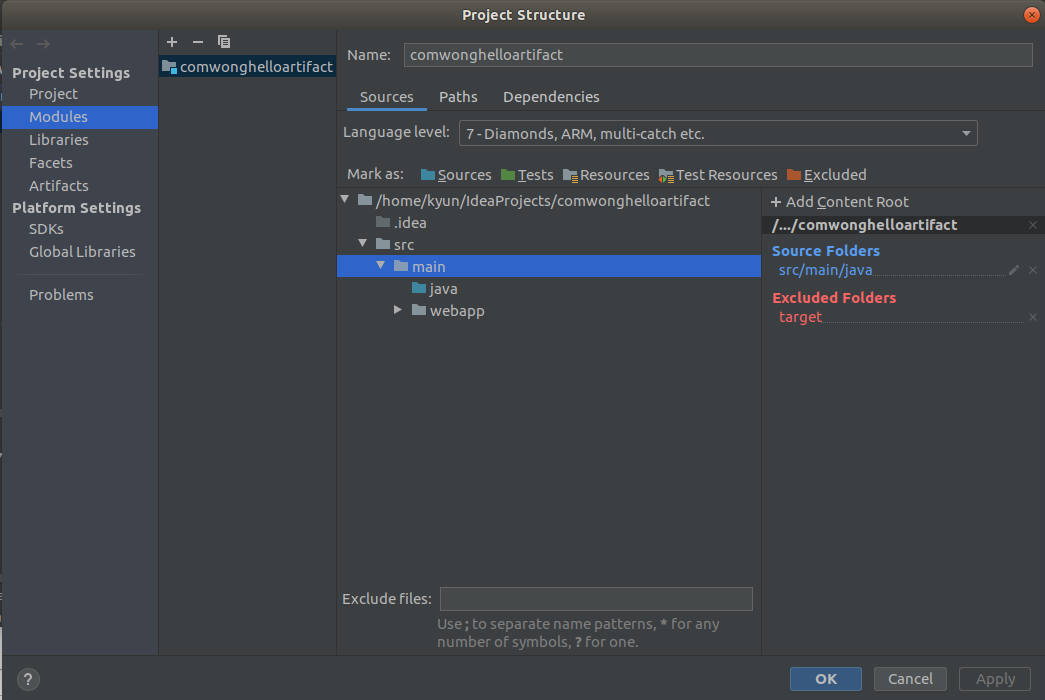Mark folder as Excluded
This screenshot has width=1045, height=700.
coord(826,175)
